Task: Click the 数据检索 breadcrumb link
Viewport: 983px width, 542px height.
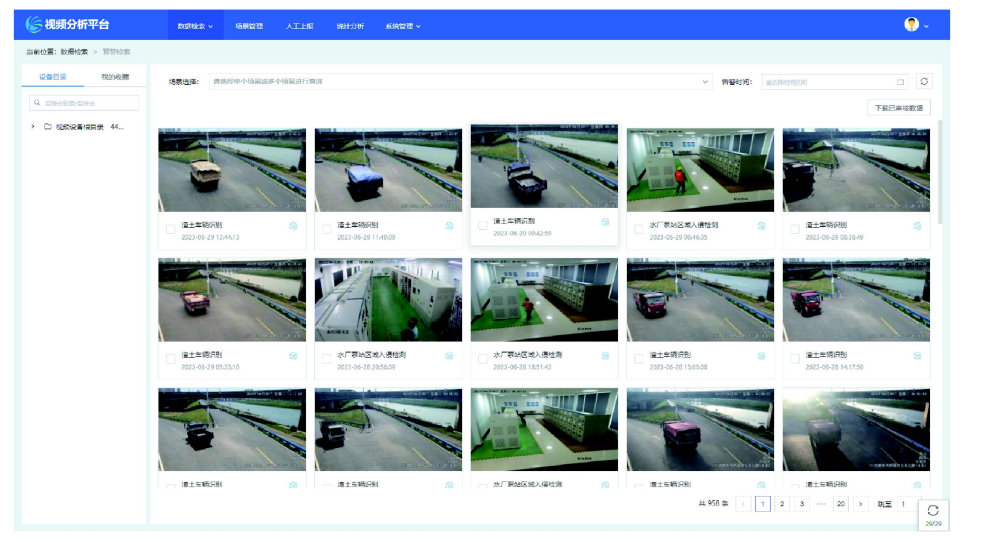Action: pos(74,51)
